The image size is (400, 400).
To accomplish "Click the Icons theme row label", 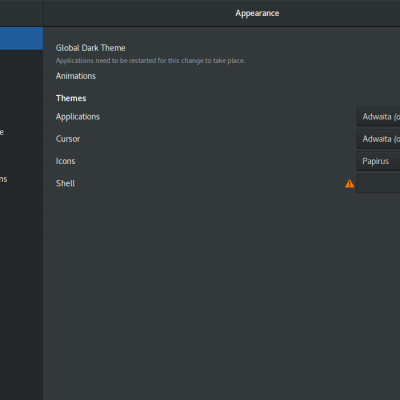I will point(65,161).
